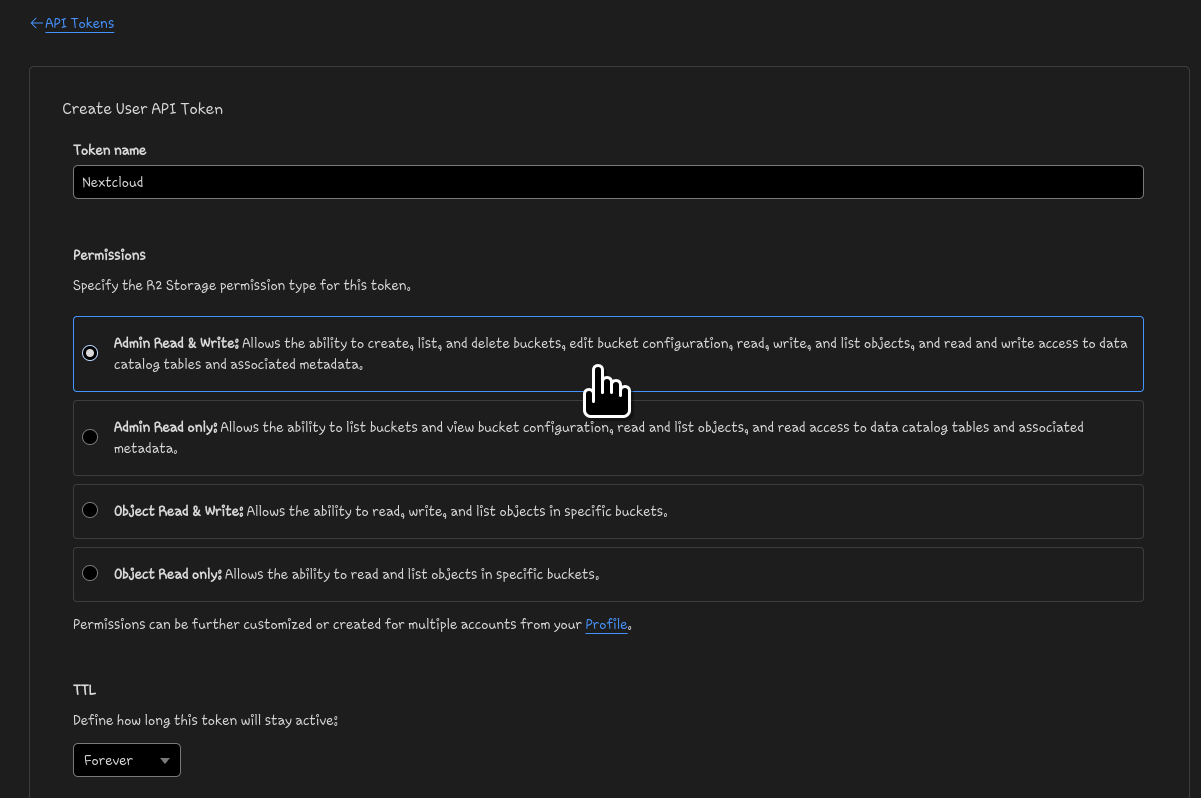This screenshot has height=798, width=1201.
Task: Click the back arrow icon beside API Tokens
Action: click(x=37, y=23)
